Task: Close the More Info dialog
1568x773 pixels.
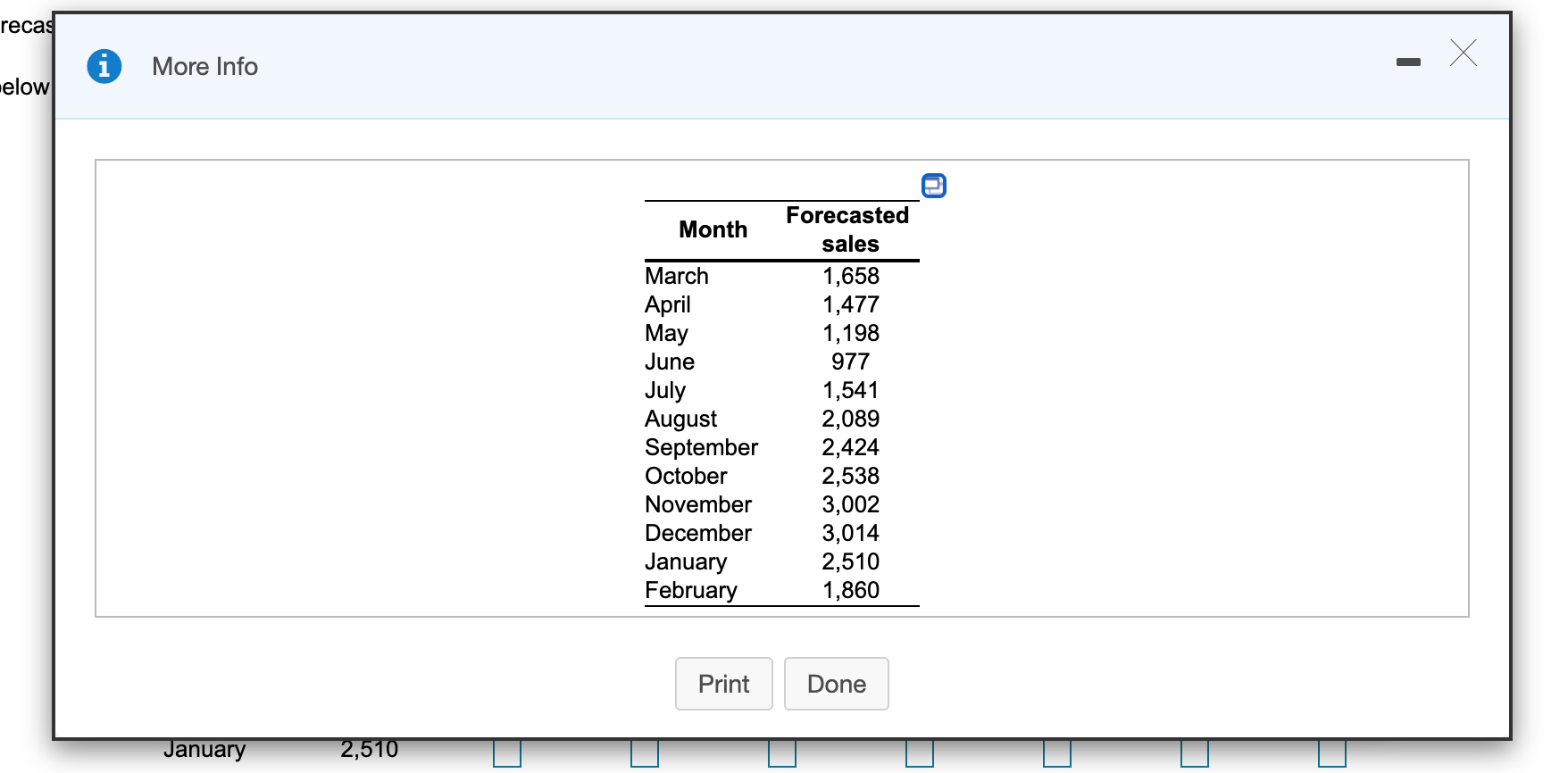Action: [x=1464, y=54]
